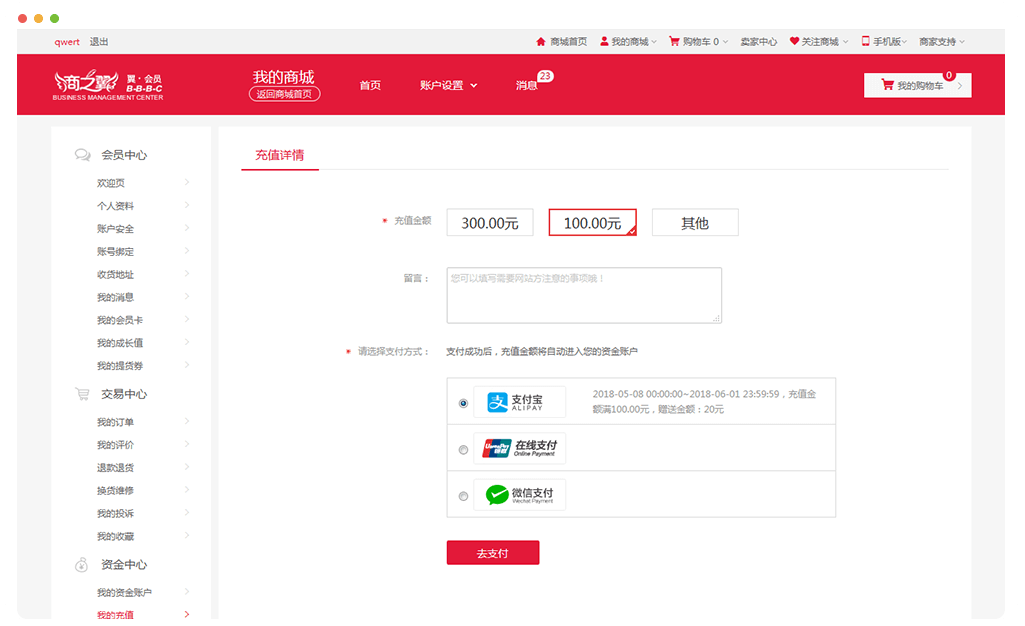Viewport: 1025px width, 626px height.
Task: Go to 首页 in the red navigation bar
Action: coord(370,86)
